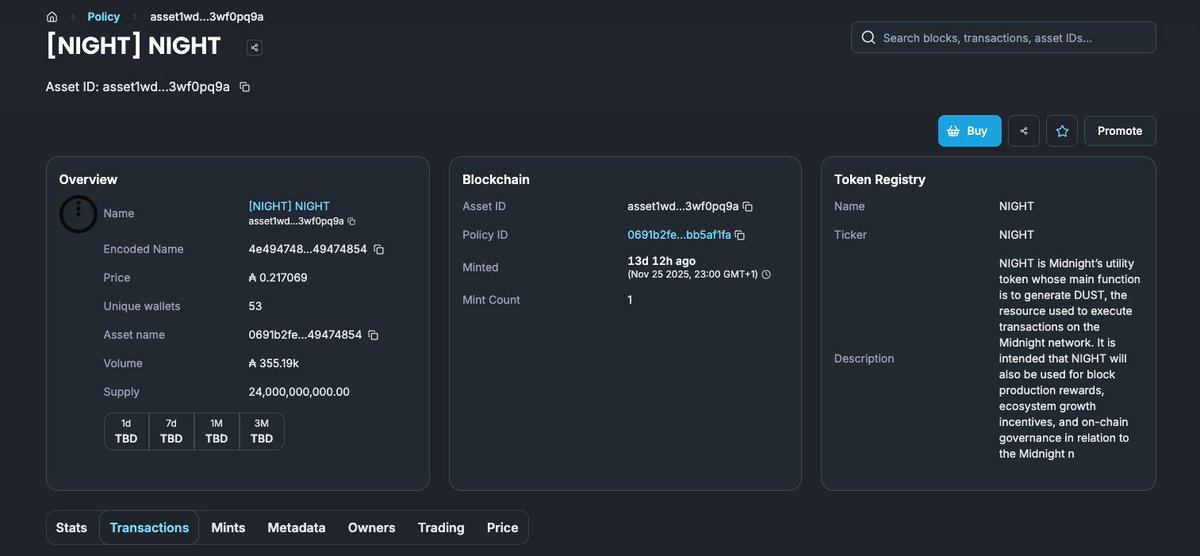Viewport: 1200px width, 556px height.
Task: Select the 1M price change period
Action: click(x=217, y=431)
